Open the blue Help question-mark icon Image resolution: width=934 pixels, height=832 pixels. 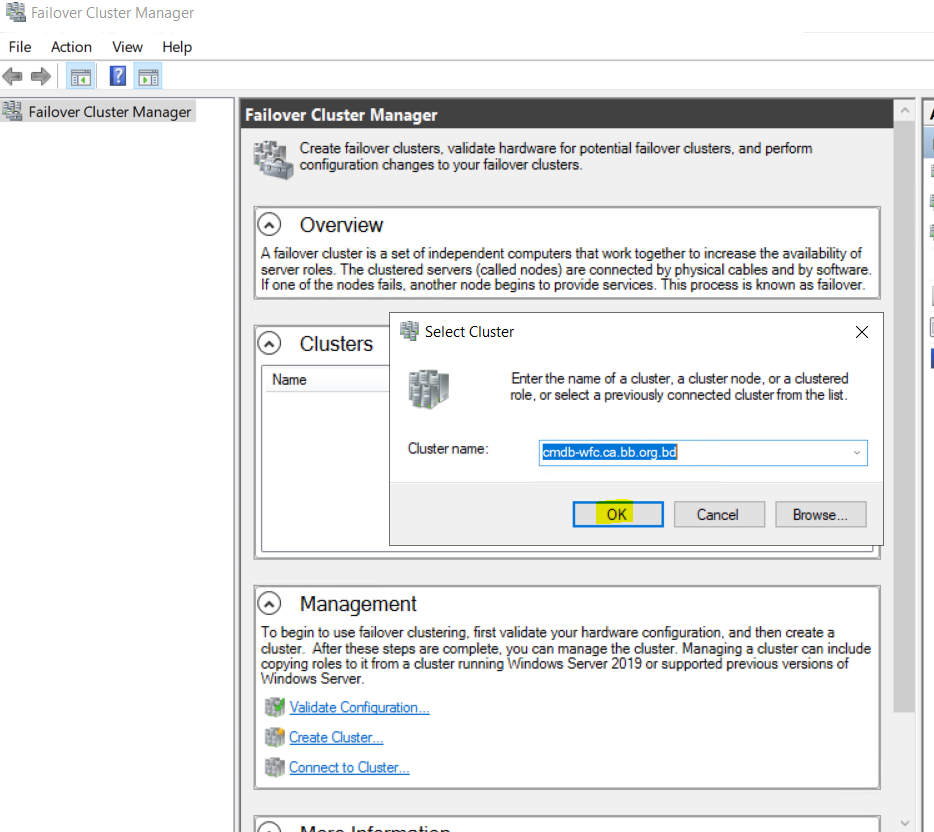[117, 76]
